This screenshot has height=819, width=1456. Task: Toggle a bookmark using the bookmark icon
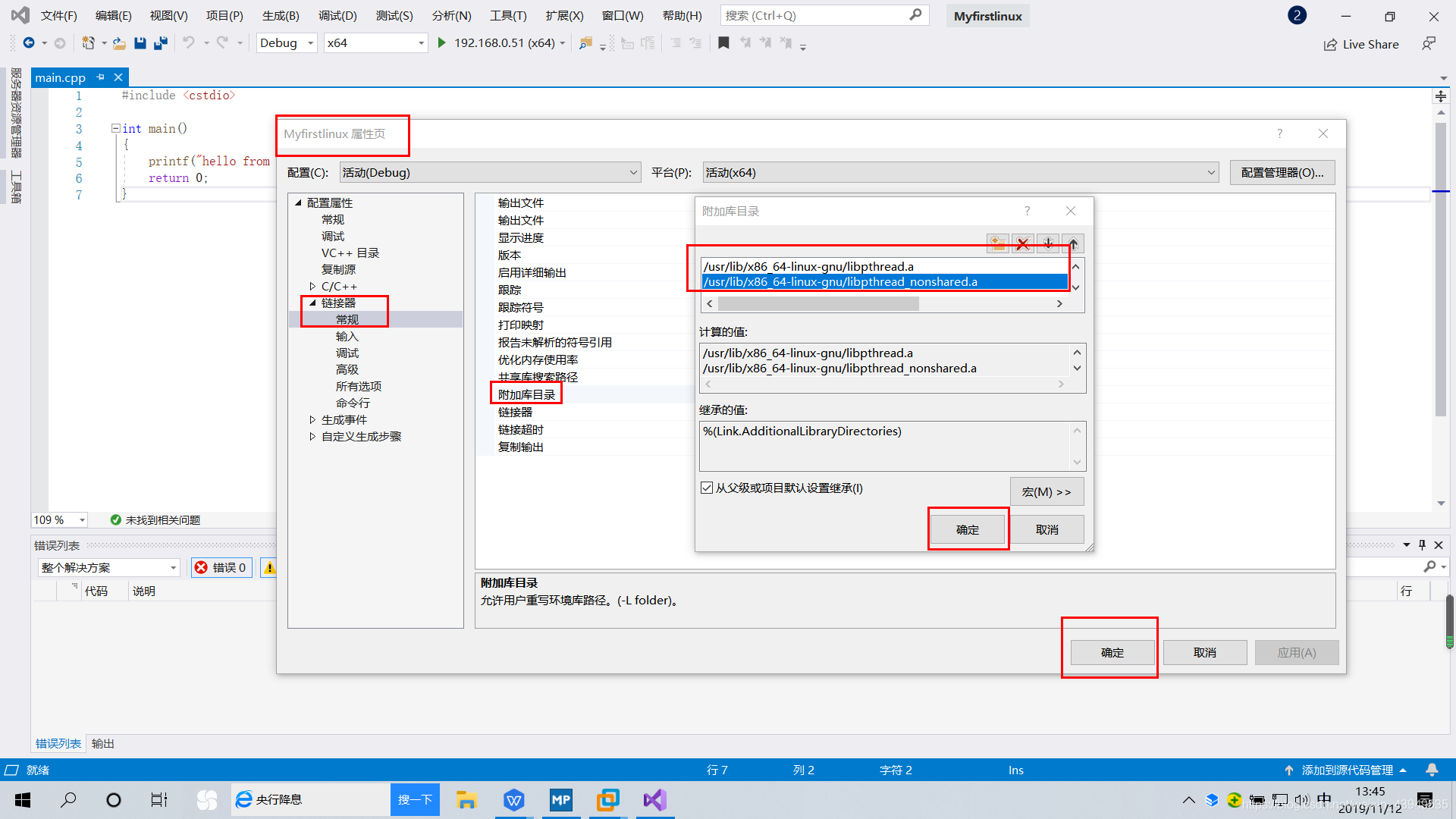click(723, 43)
